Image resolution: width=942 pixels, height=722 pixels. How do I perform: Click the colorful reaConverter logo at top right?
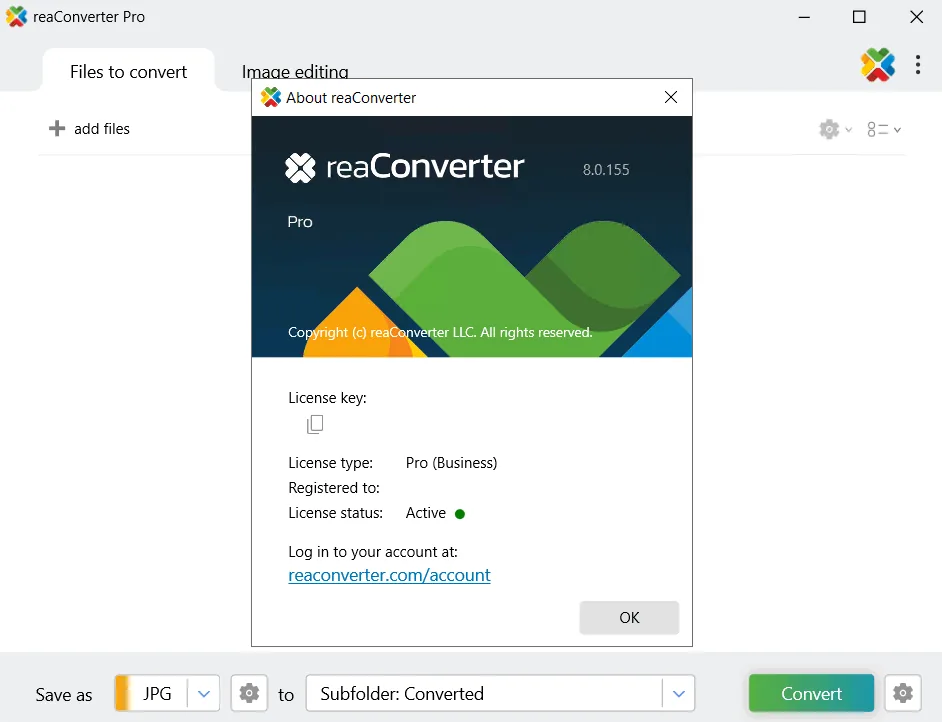point(877,64)
